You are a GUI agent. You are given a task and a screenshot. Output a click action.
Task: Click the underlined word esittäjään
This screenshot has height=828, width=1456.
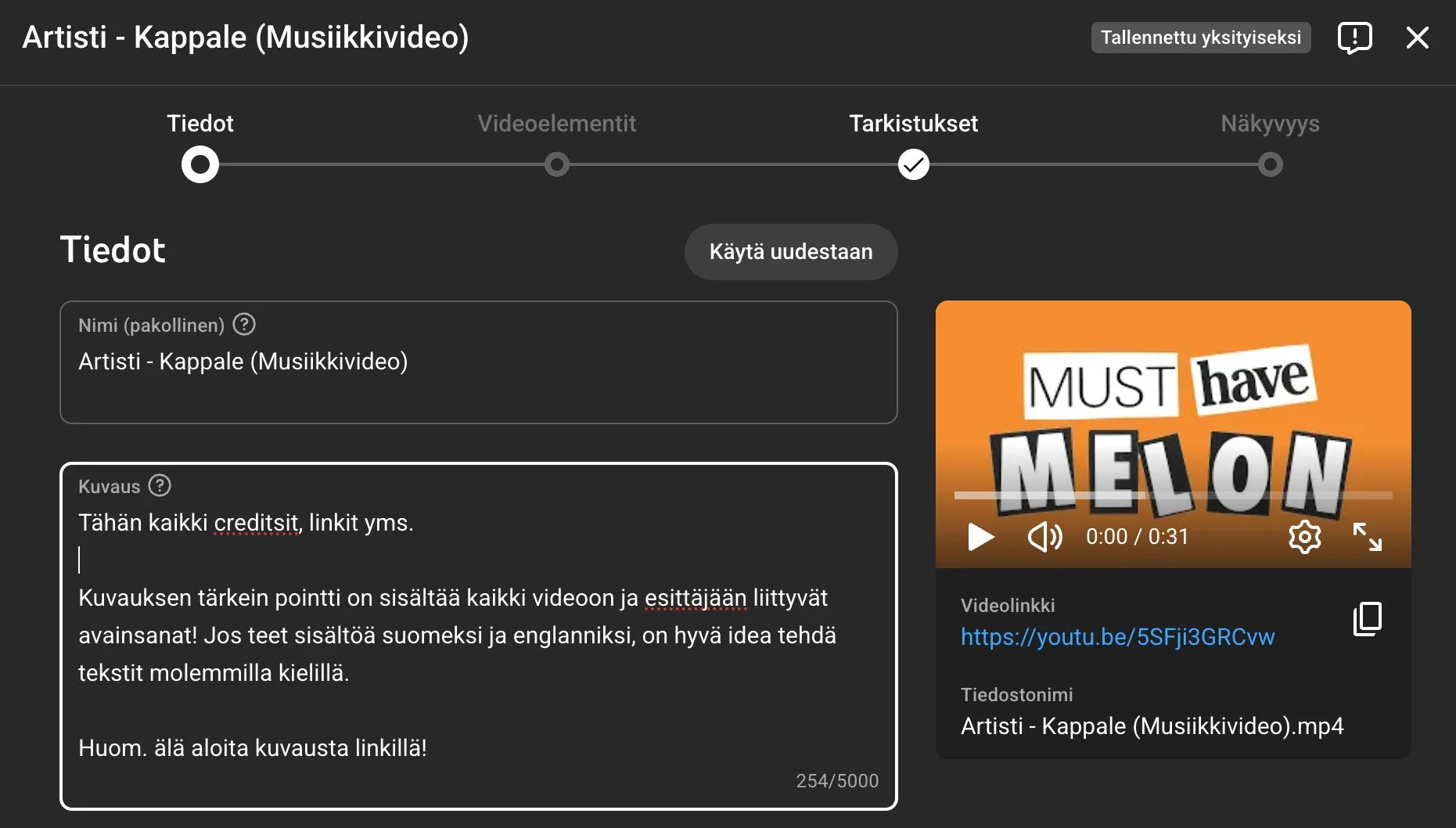tap(696, 598)
